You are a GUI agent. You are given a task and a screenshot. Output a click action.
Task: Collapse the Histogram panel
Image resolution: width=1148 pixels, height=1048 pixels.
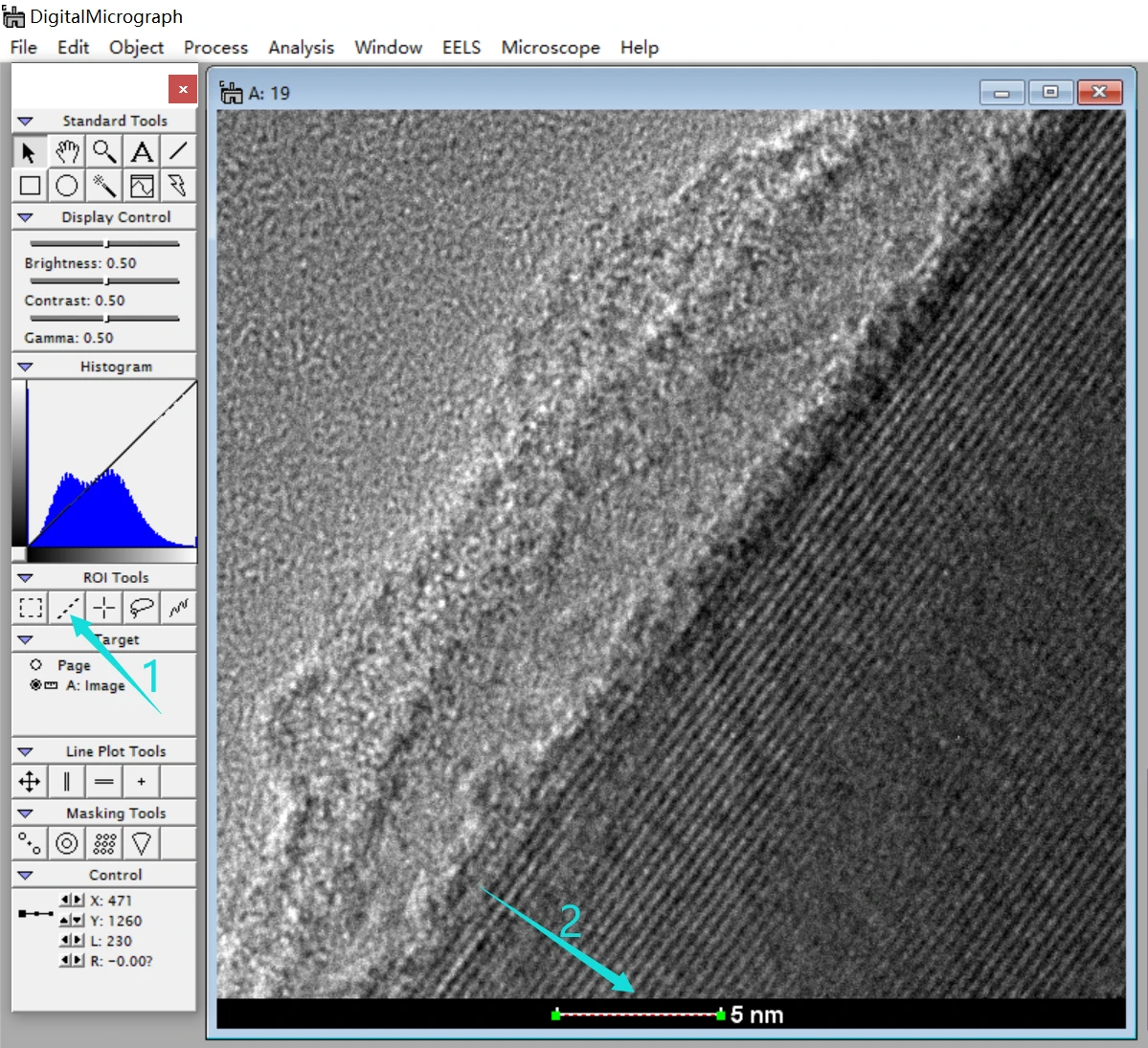pyautogui.click(x=25, y=367)
